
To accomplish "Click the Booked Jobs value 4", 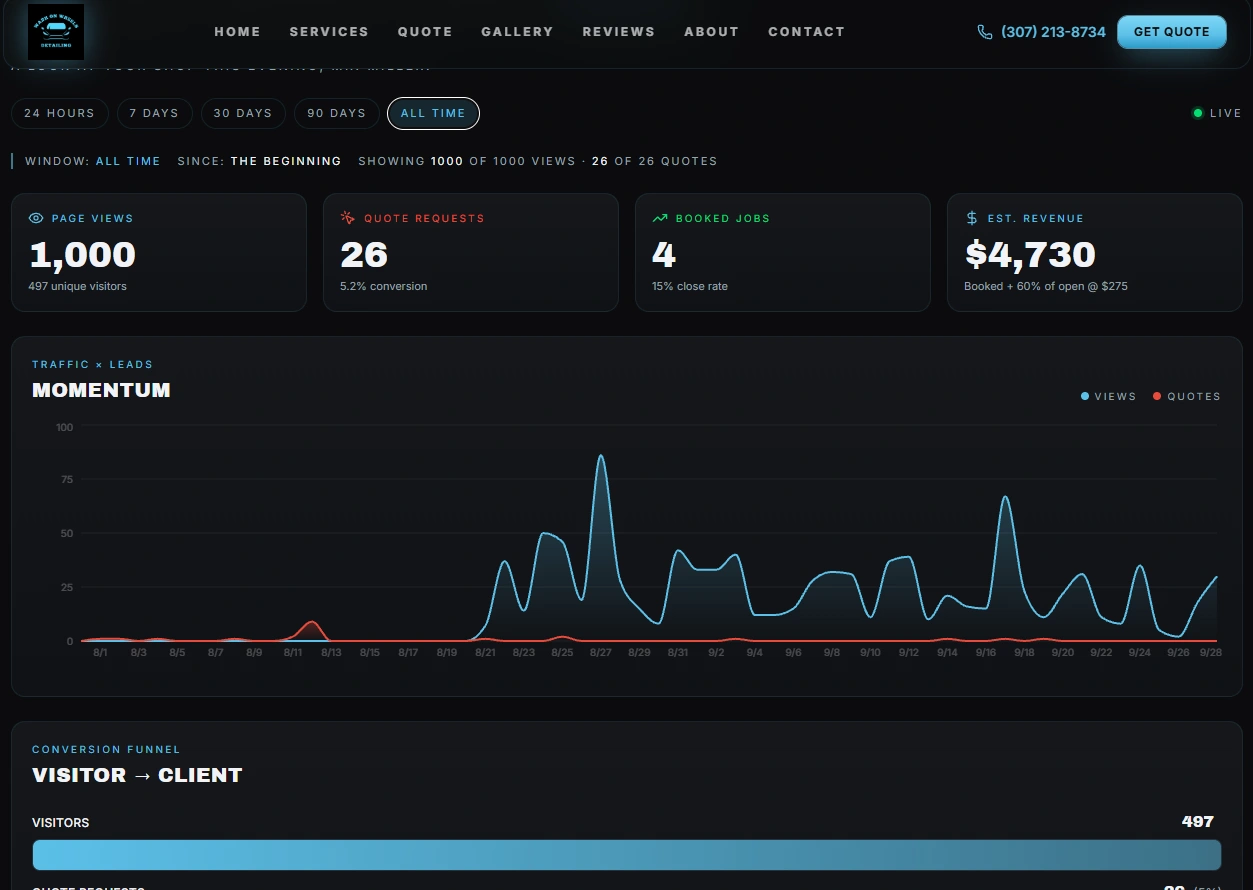I will [x=664, y=255].
